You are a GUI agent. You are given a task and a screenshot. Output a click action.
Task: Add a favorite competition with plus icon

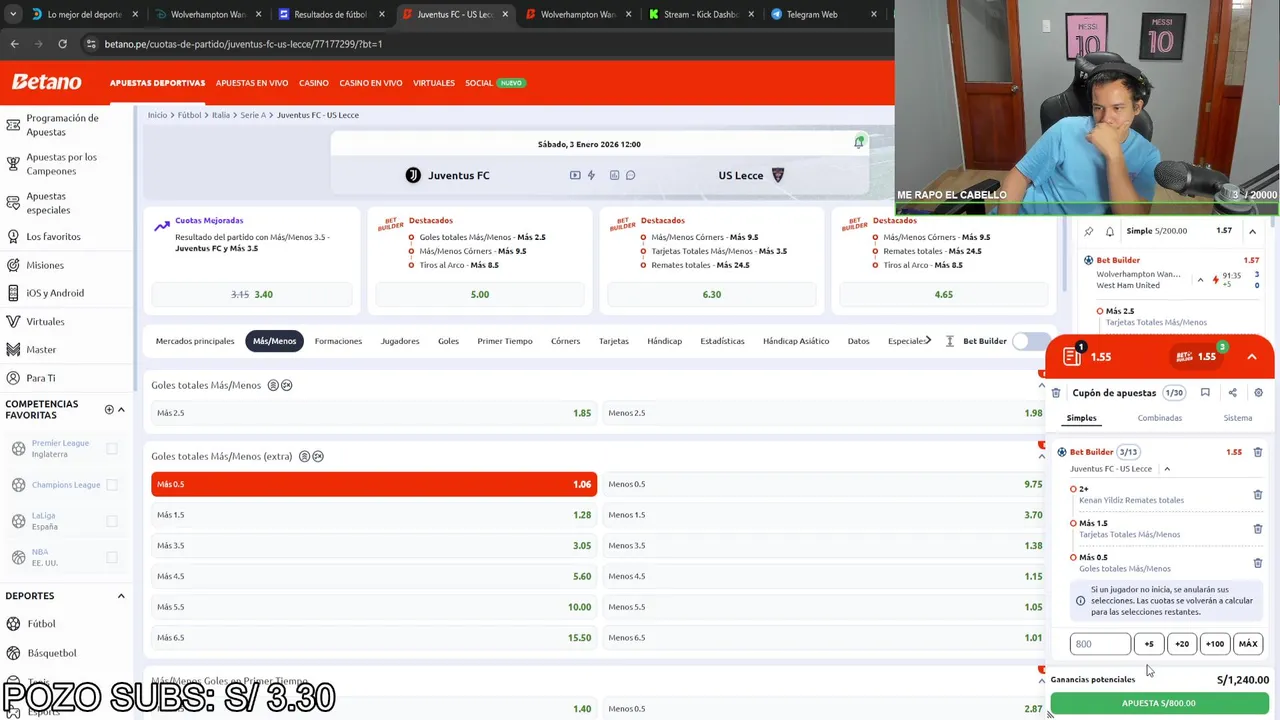click(x=109, y=409)
